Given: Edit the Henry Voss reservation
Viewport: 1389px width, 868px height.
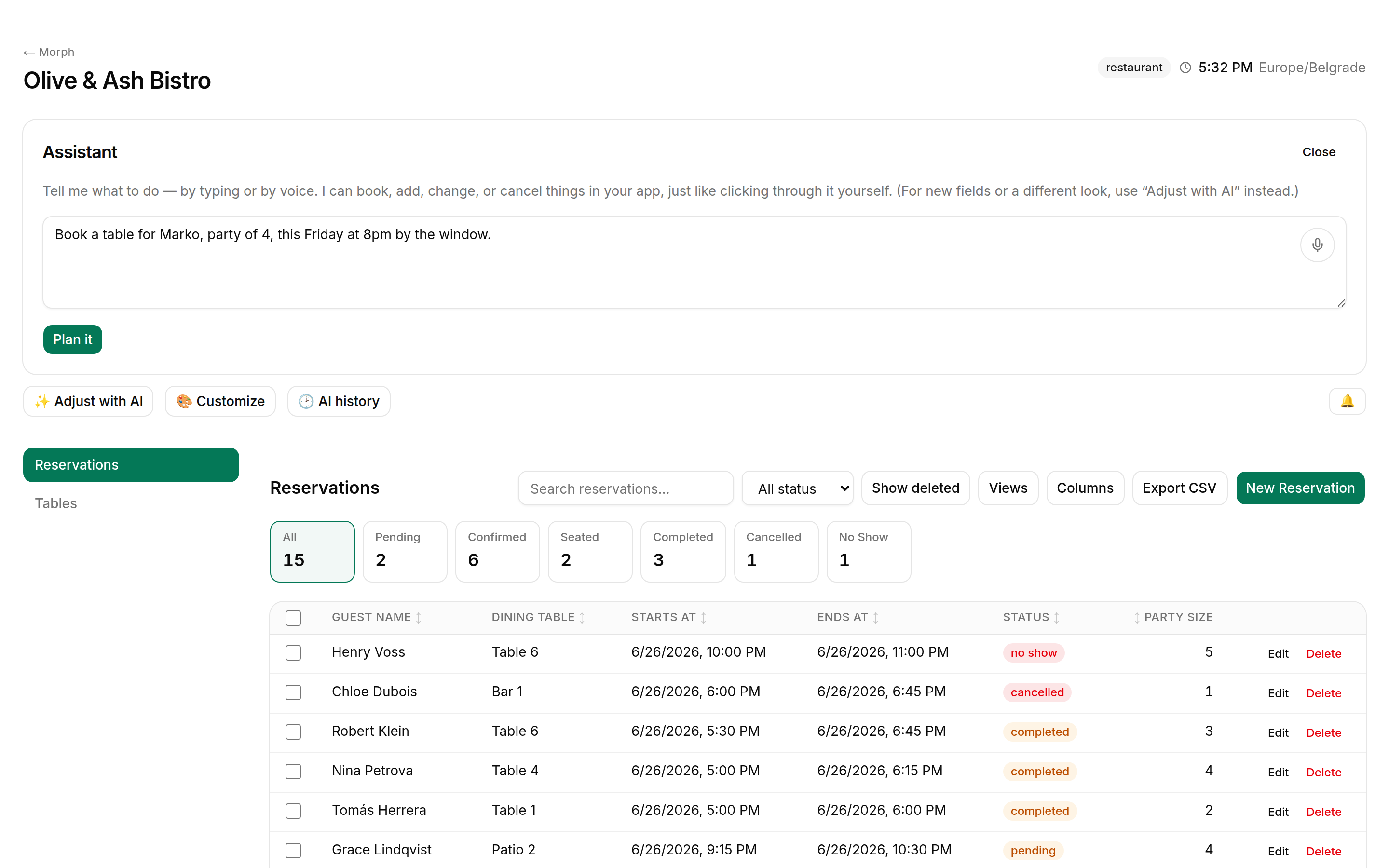Looking at the screenshot, I should [x=1278, y=654].
